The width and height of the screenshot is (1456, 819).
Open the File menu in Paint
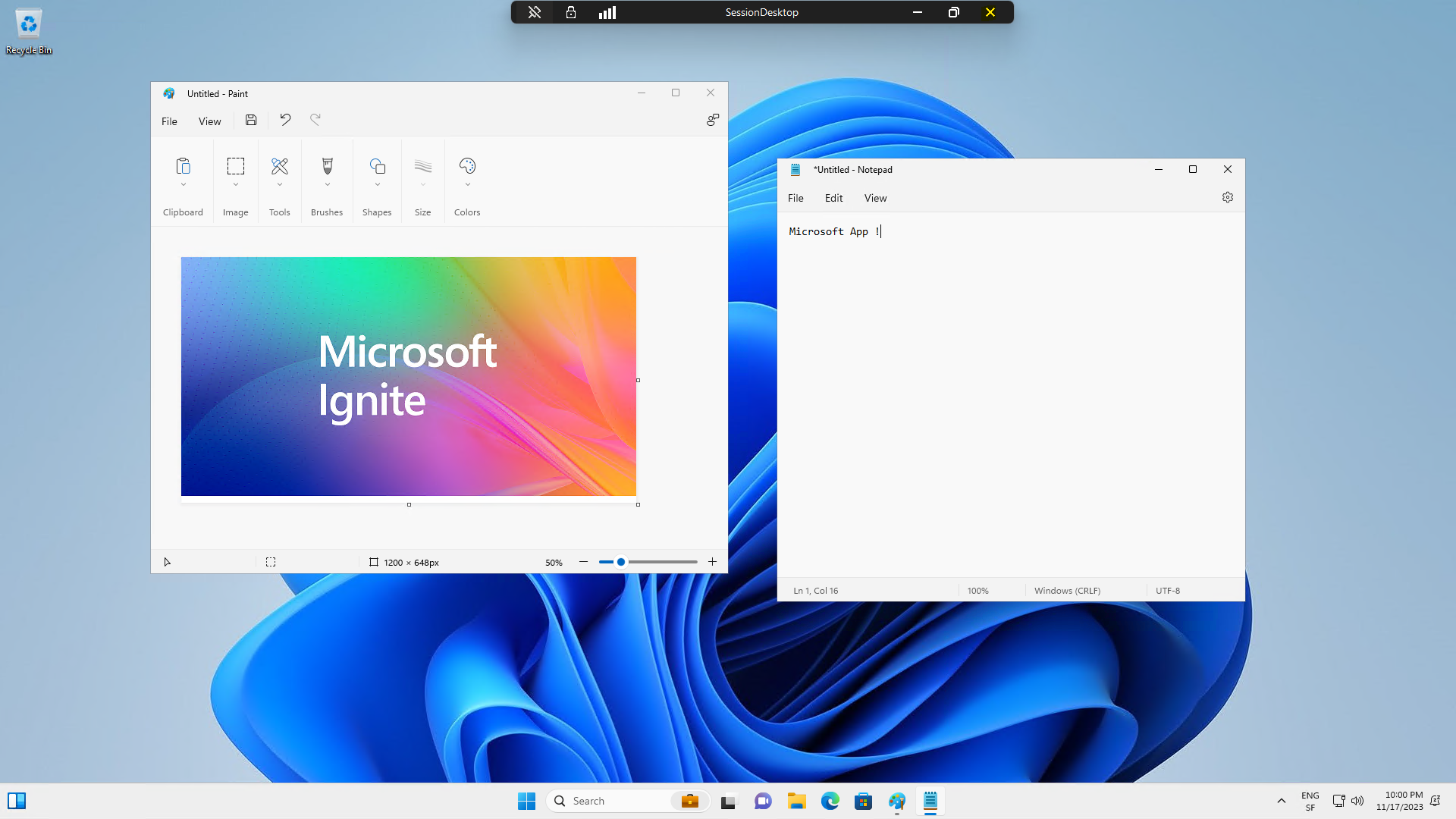(169, 121)
